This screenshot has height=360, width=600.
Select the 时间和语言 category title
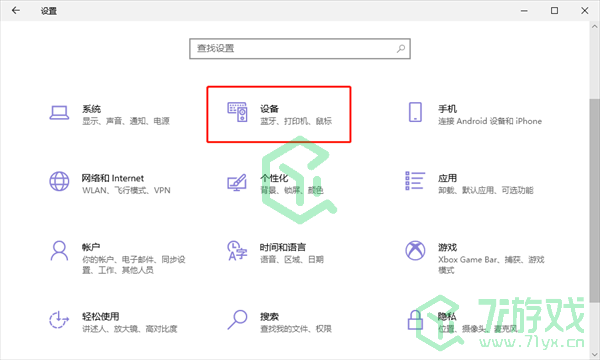click(283, 248)
